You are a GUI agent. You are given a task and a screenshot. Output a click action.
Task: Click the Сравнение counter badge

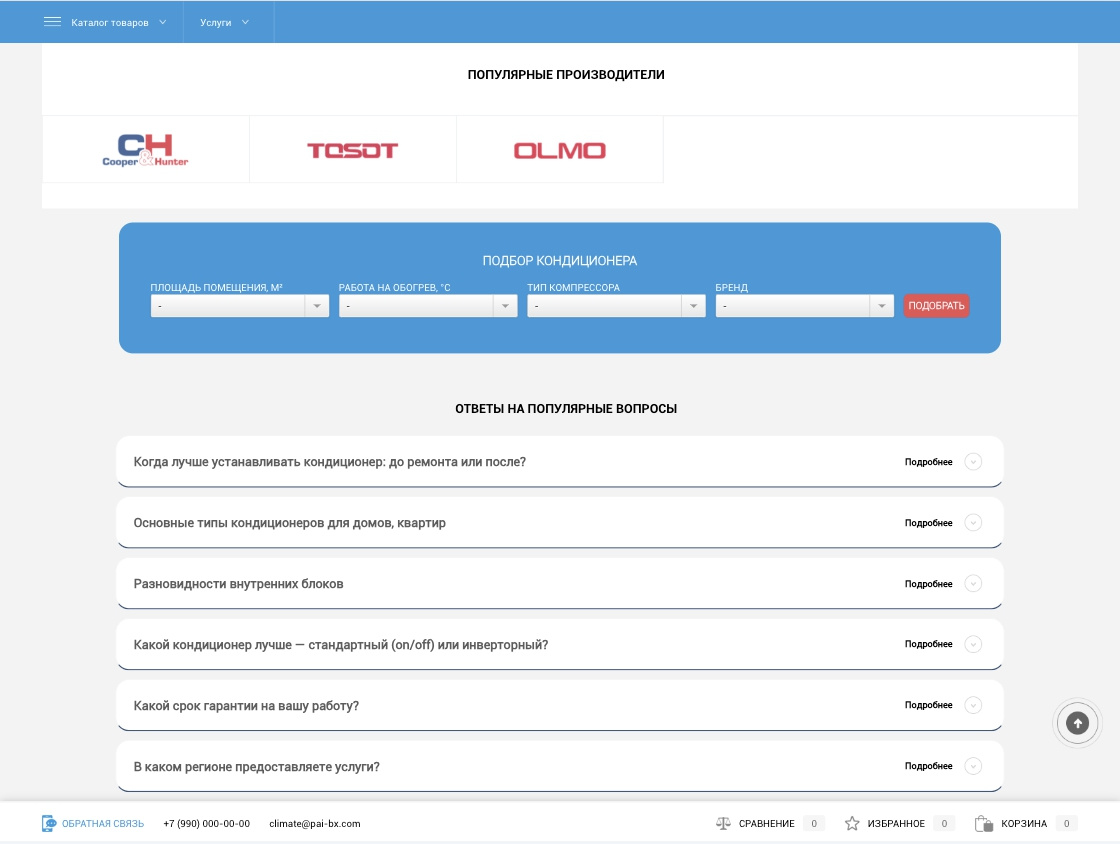pos(814,823)
